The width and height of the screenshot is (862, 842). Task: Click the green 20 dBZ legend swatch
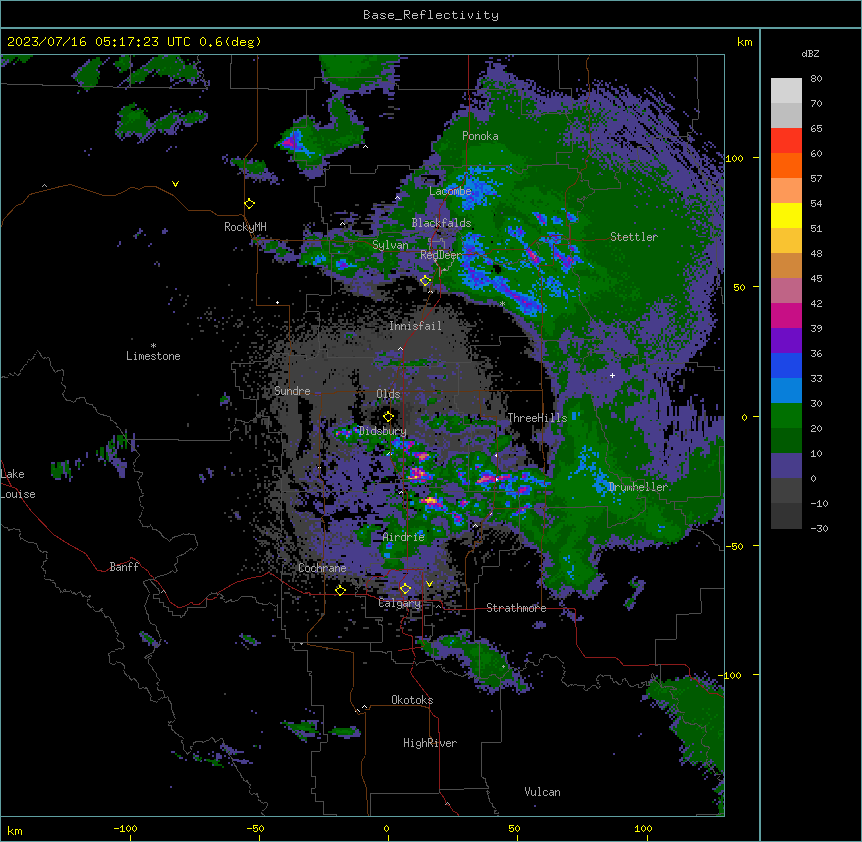[786, 416]
